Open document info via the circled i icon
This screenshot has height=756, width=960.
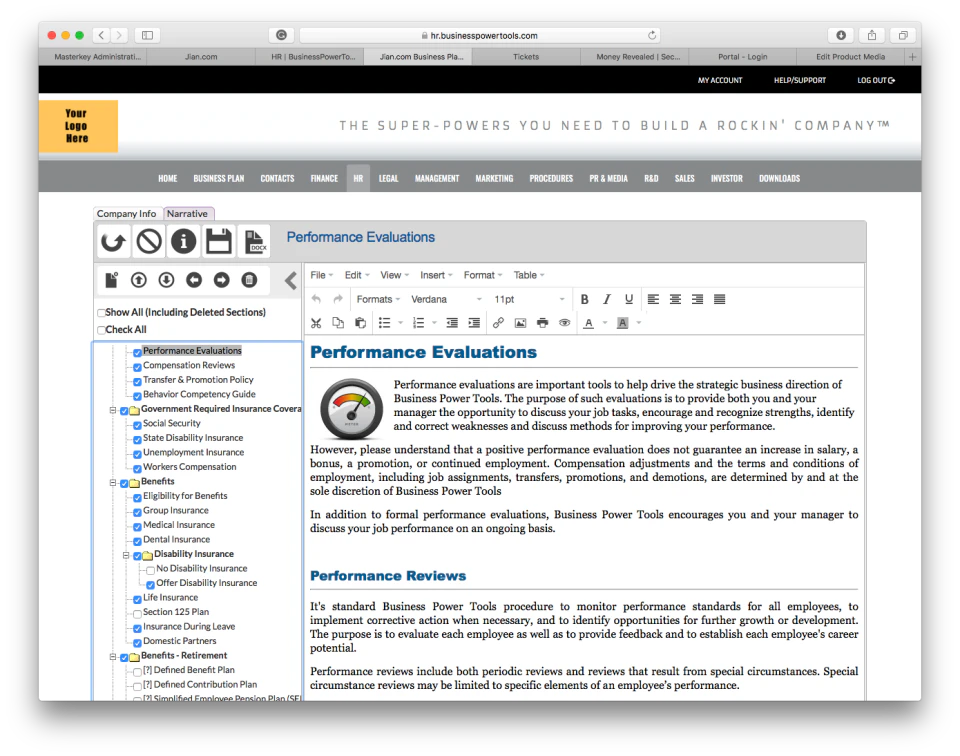pos(183,241)
